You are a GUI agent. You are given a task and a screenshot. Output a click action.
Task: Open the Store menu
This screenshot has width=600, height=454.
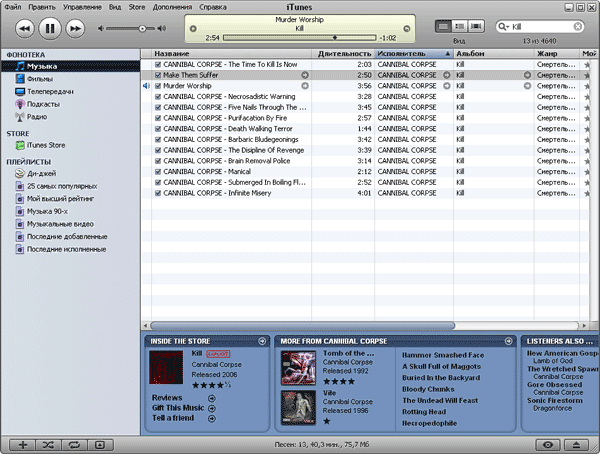tap(137, 7)
